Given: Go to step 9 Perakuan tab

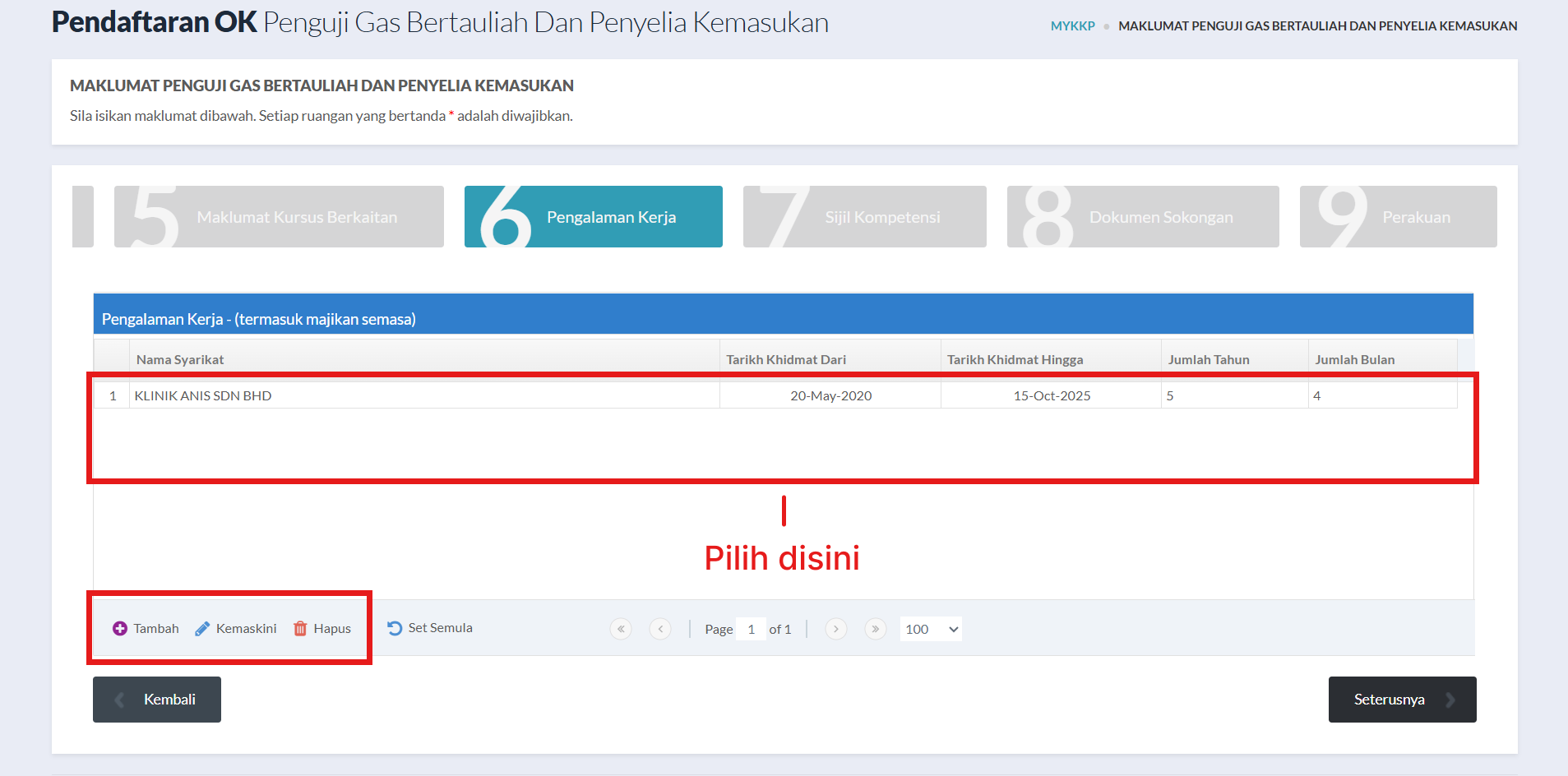Looking at the screenshot, I should coord(1398,217).
